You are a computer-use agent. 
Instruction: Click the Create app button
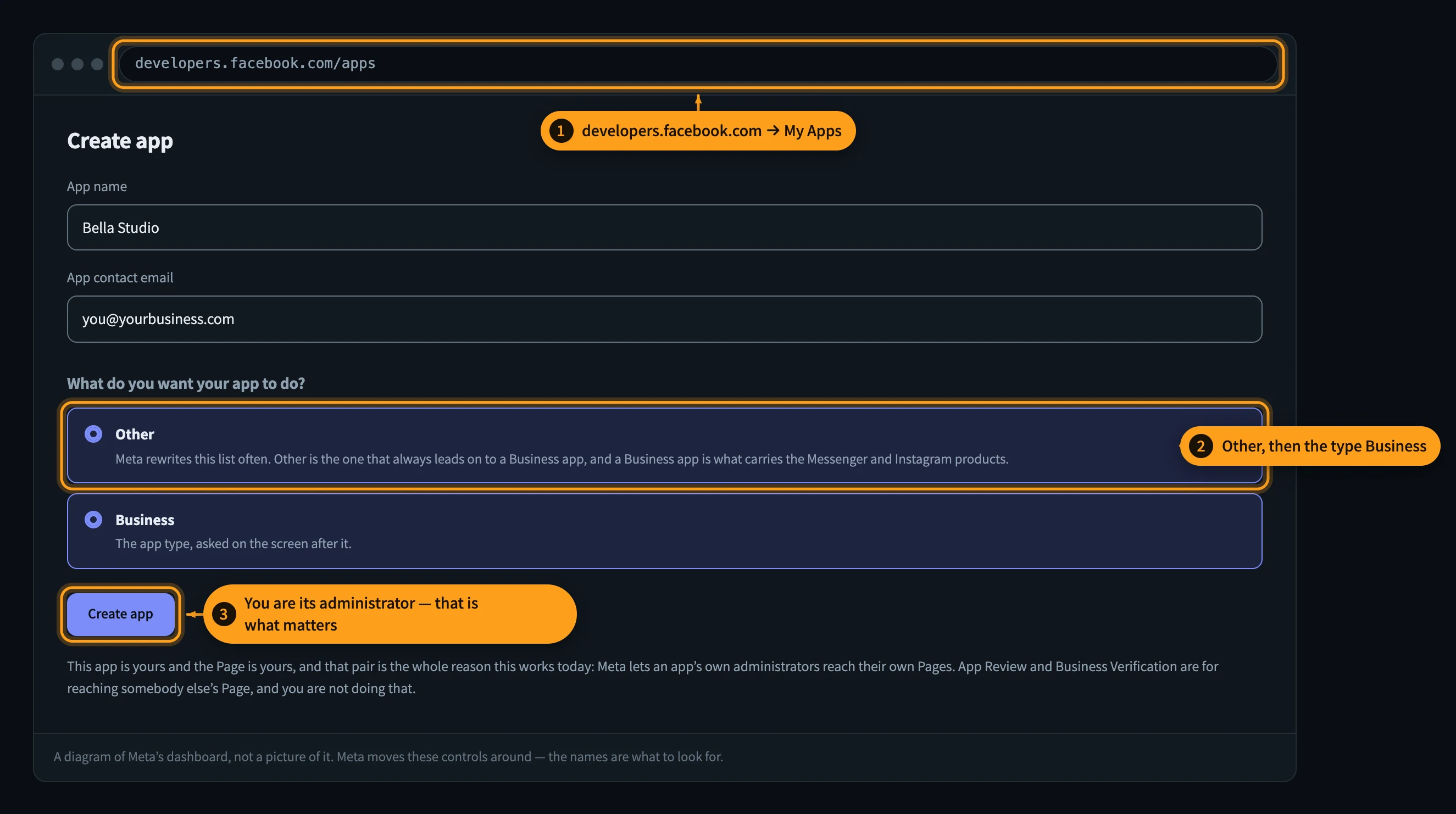pyautogui.click(x=120, y=614)
